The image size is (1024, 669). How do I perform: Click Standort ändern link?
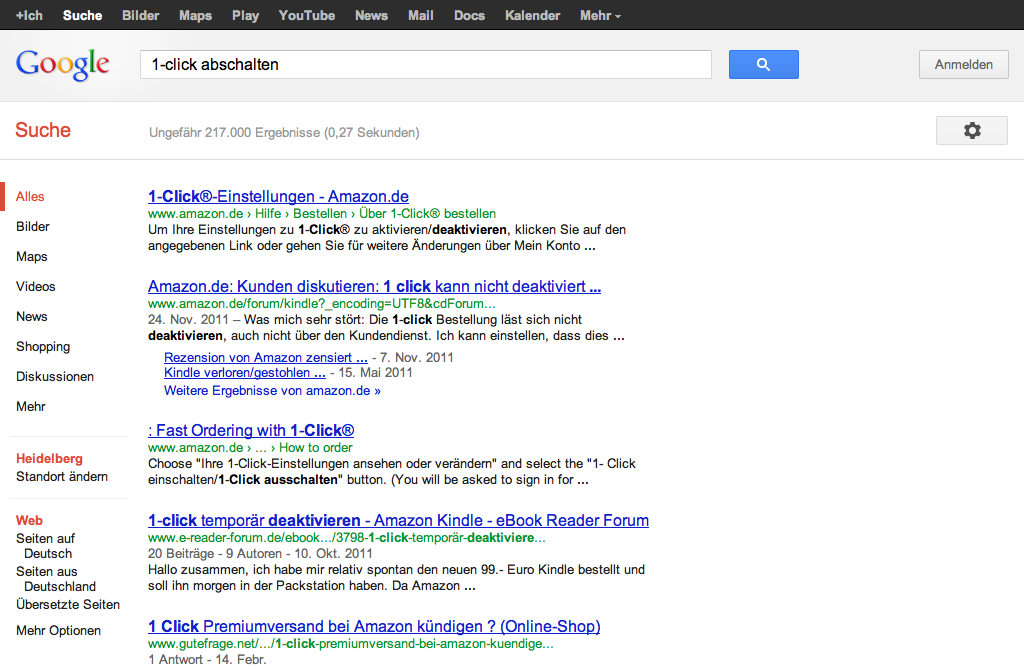(62, 476)
